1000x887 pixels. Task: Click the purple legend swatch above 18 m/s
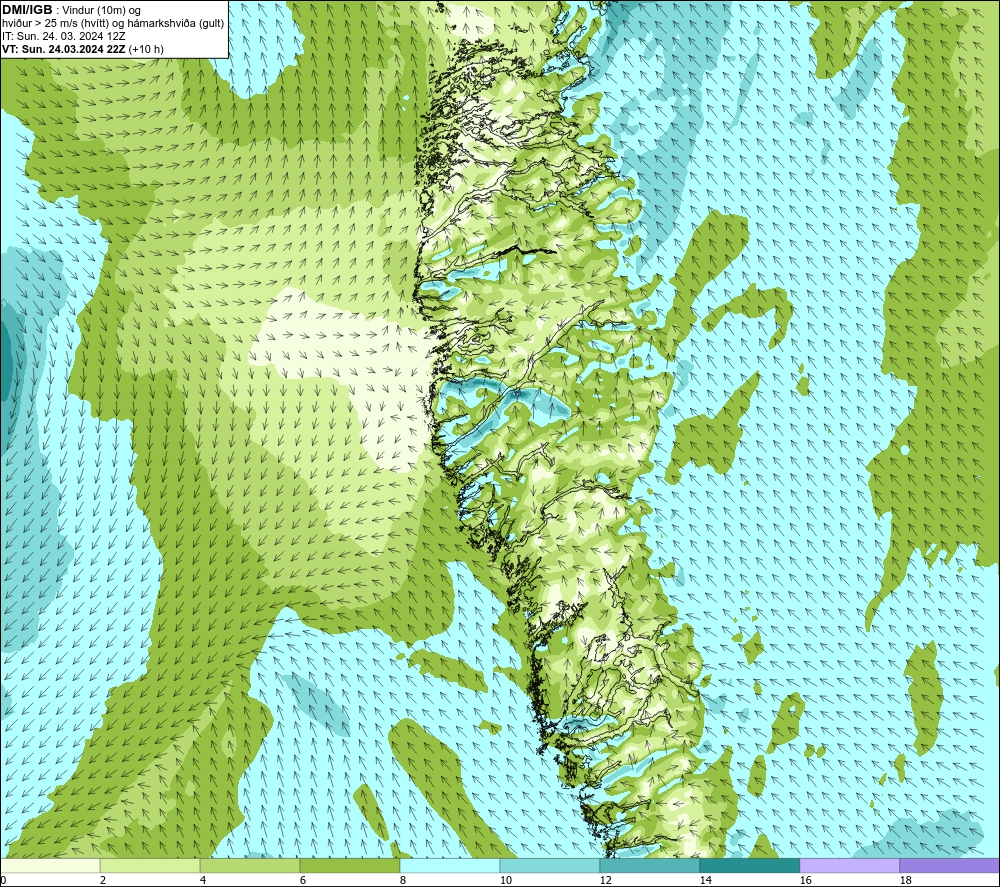click(x=950, y=865)
